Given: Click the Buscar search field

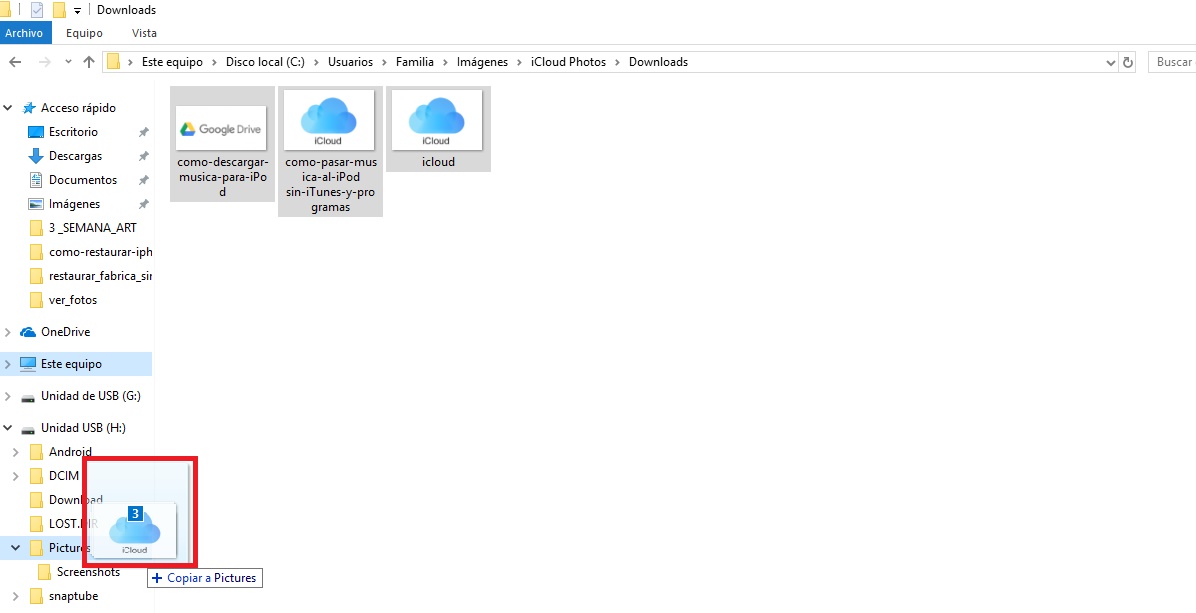Looking at the screenshot, I should 1172,63.
